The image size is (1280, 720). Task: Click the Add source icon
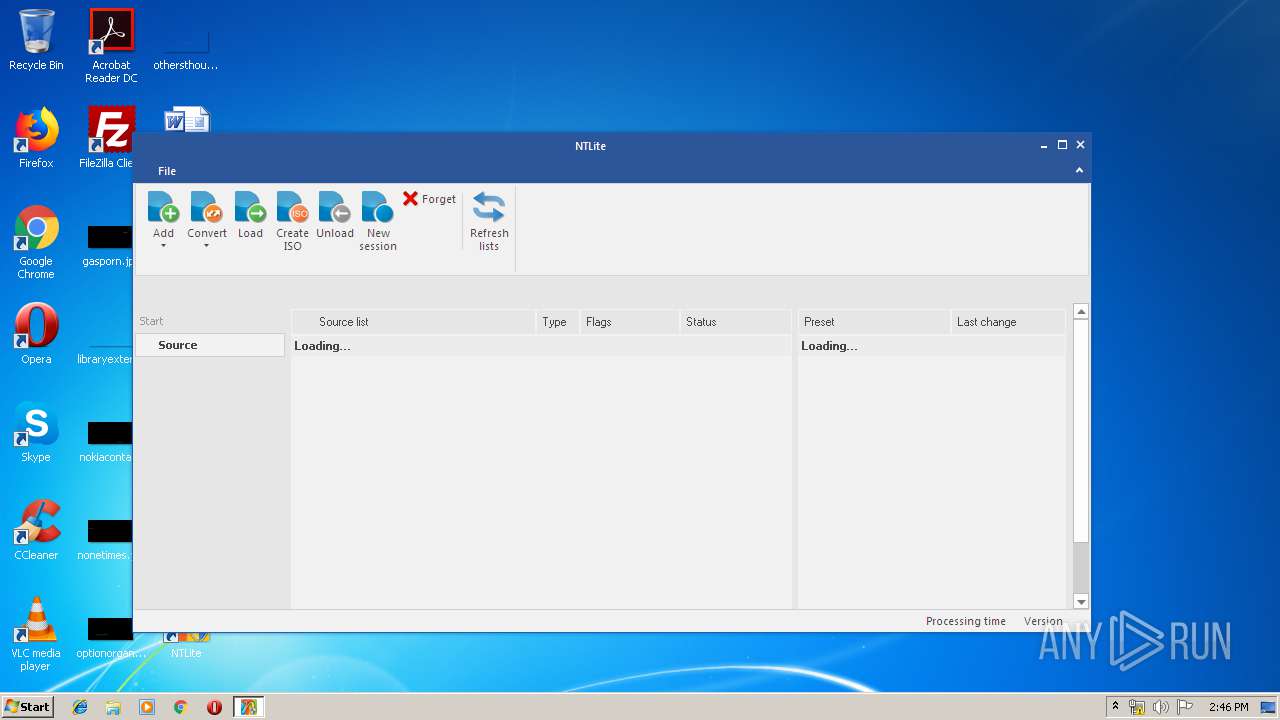coord(163,207)
